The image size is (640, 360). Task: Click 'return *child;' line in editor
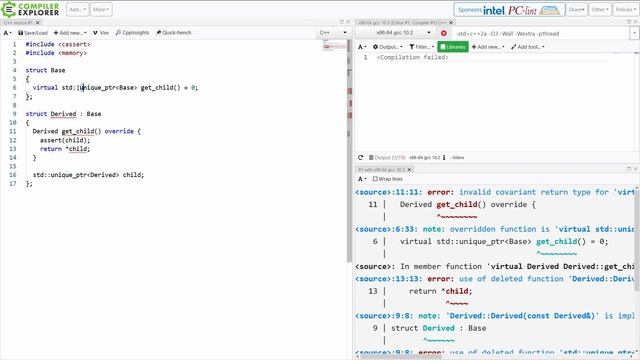pyautogui.click(x=64, y=149)
